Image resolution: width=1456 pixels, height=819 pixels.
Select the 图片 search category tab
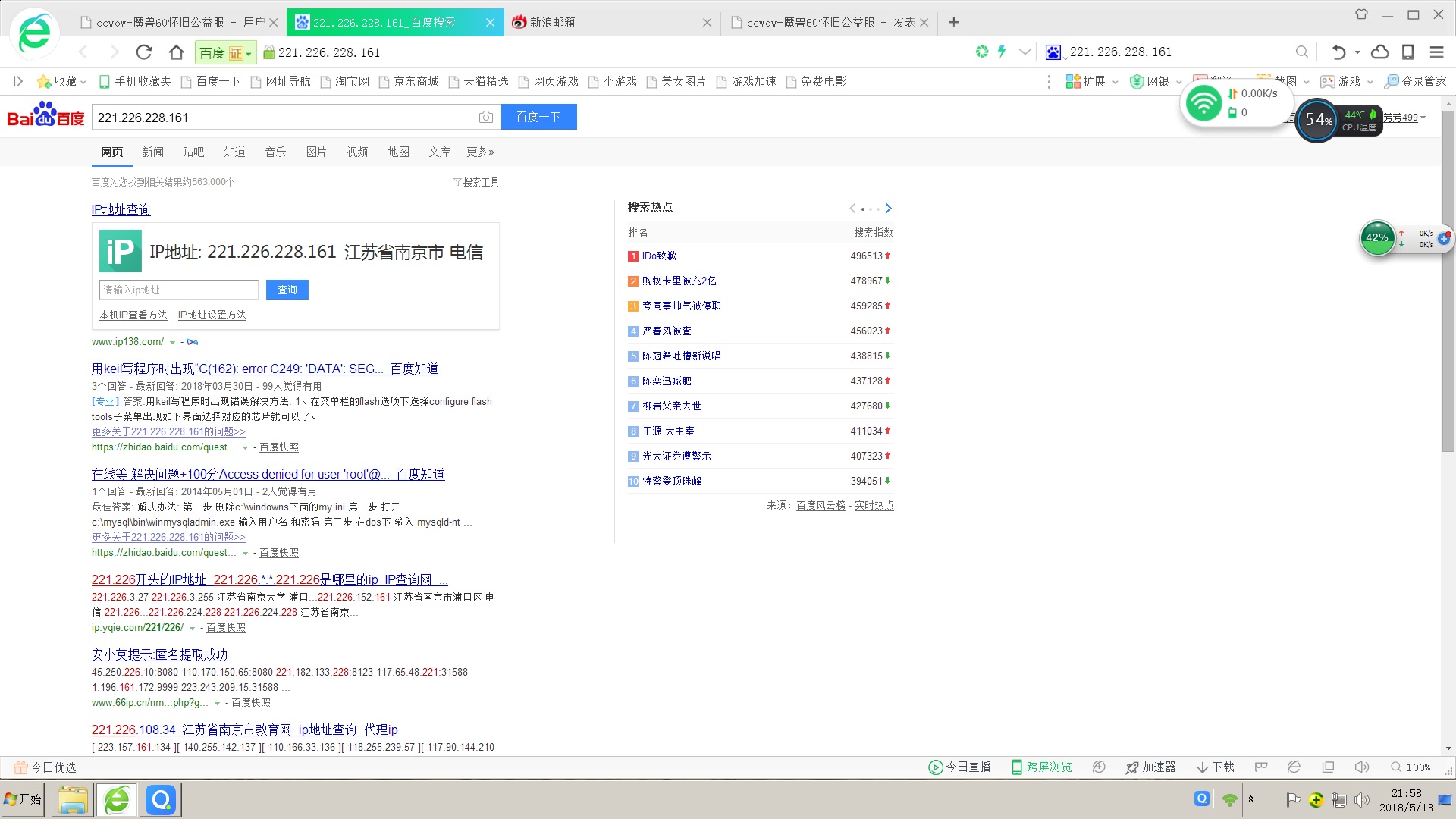(316, 152)
